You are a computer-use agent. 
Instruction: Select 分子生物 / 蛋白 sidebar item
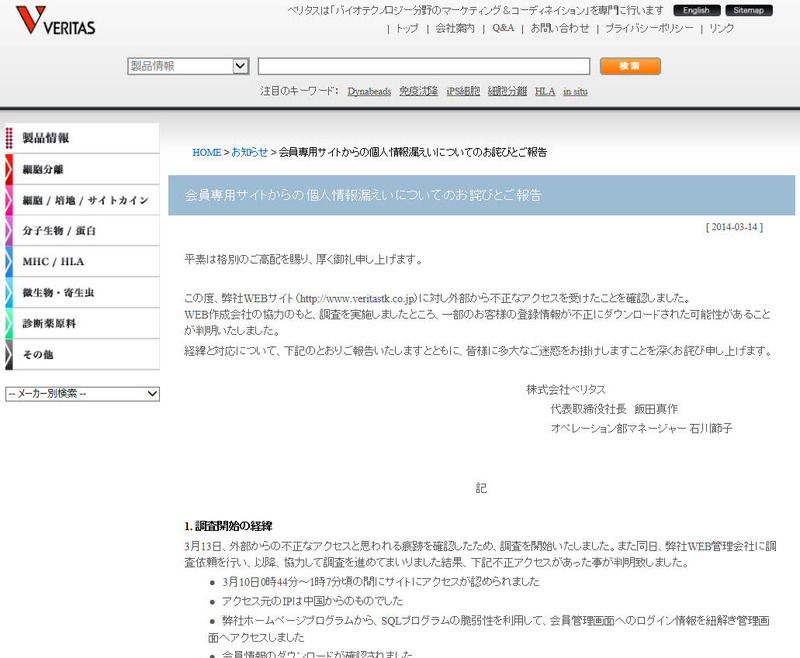point(82,231)
